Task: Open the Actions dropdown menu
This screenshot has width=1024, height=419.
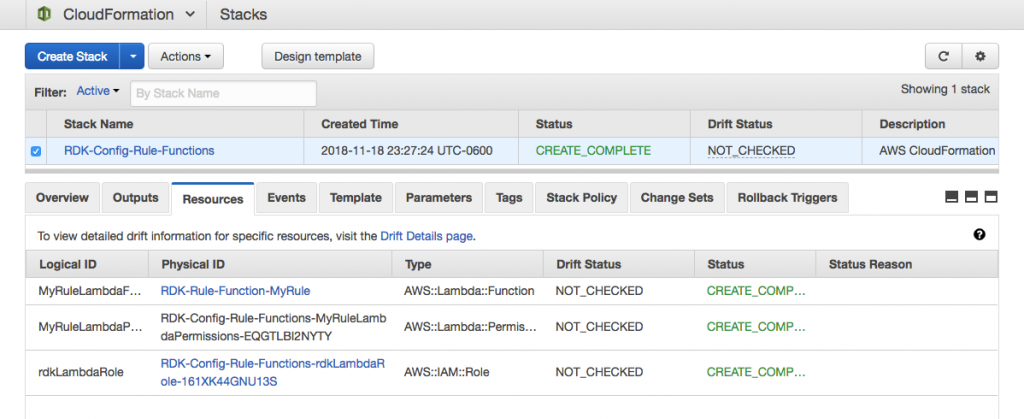Action: tap(185, 56)
